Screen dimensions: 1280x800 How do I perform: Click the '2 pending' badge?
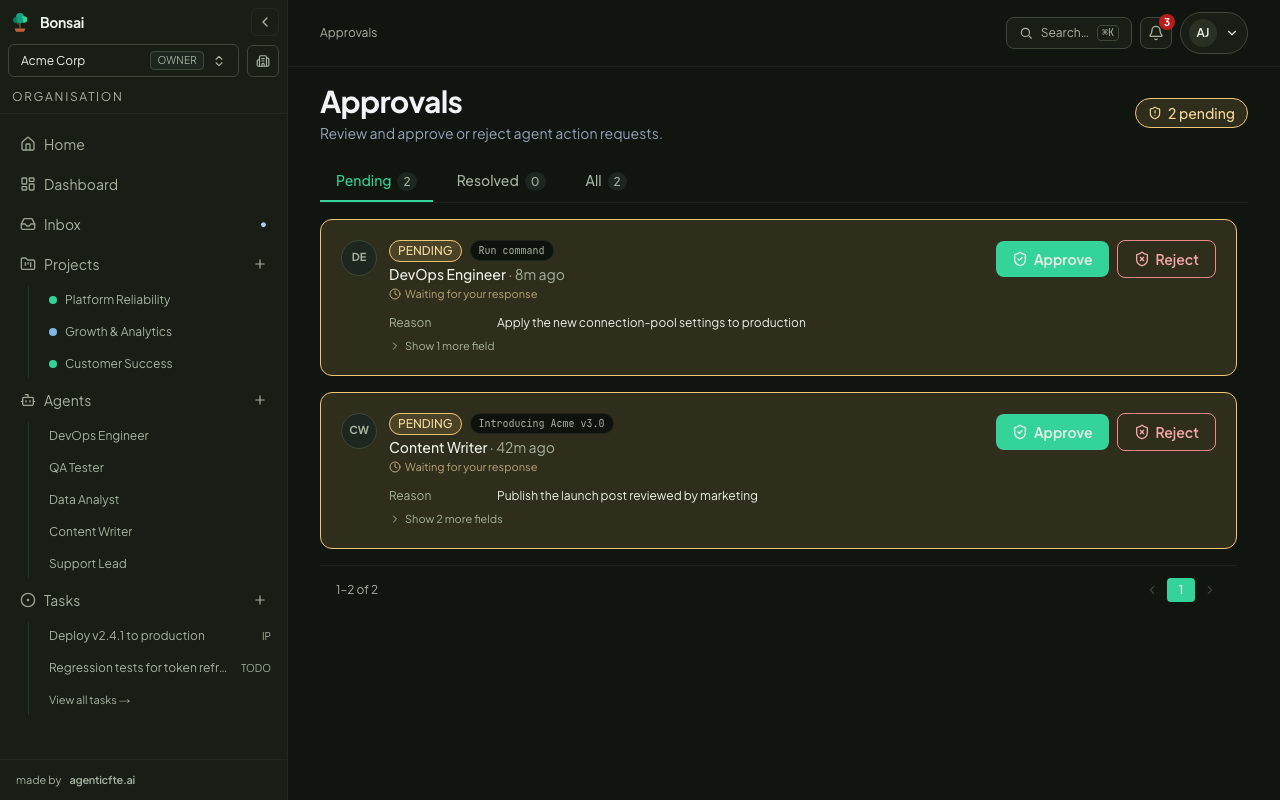pos(1191,113)
